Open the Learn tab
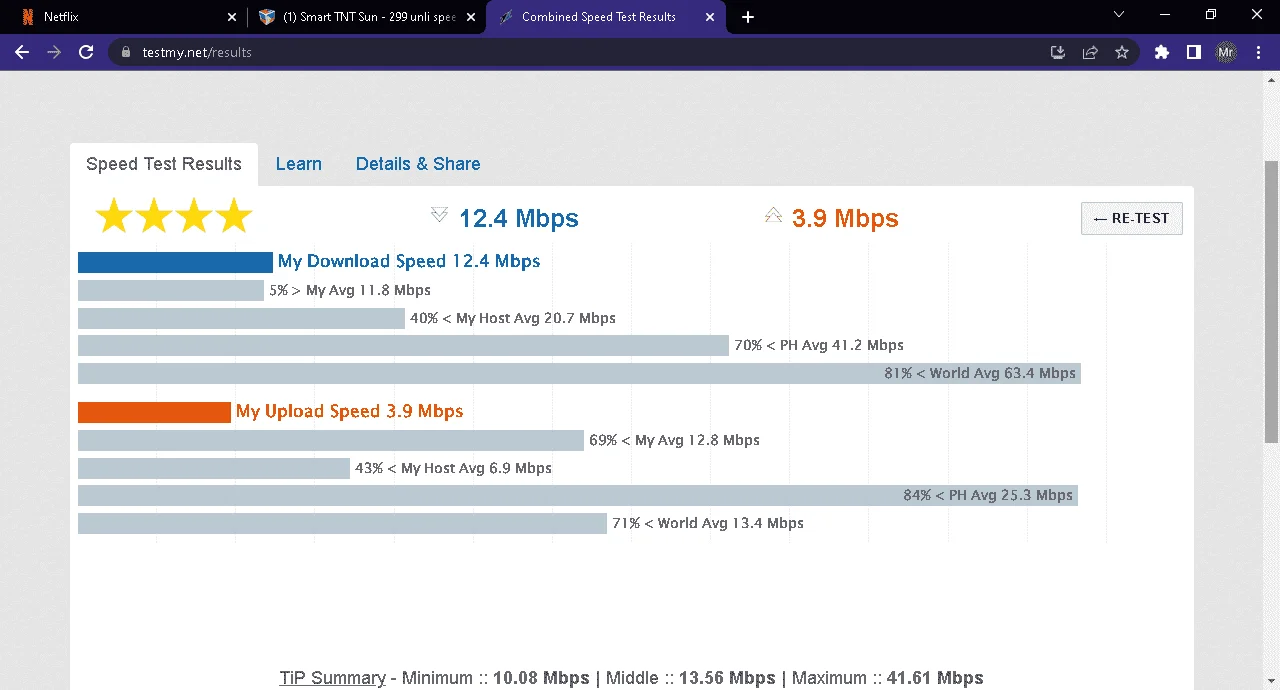 [x=299, y=164]
